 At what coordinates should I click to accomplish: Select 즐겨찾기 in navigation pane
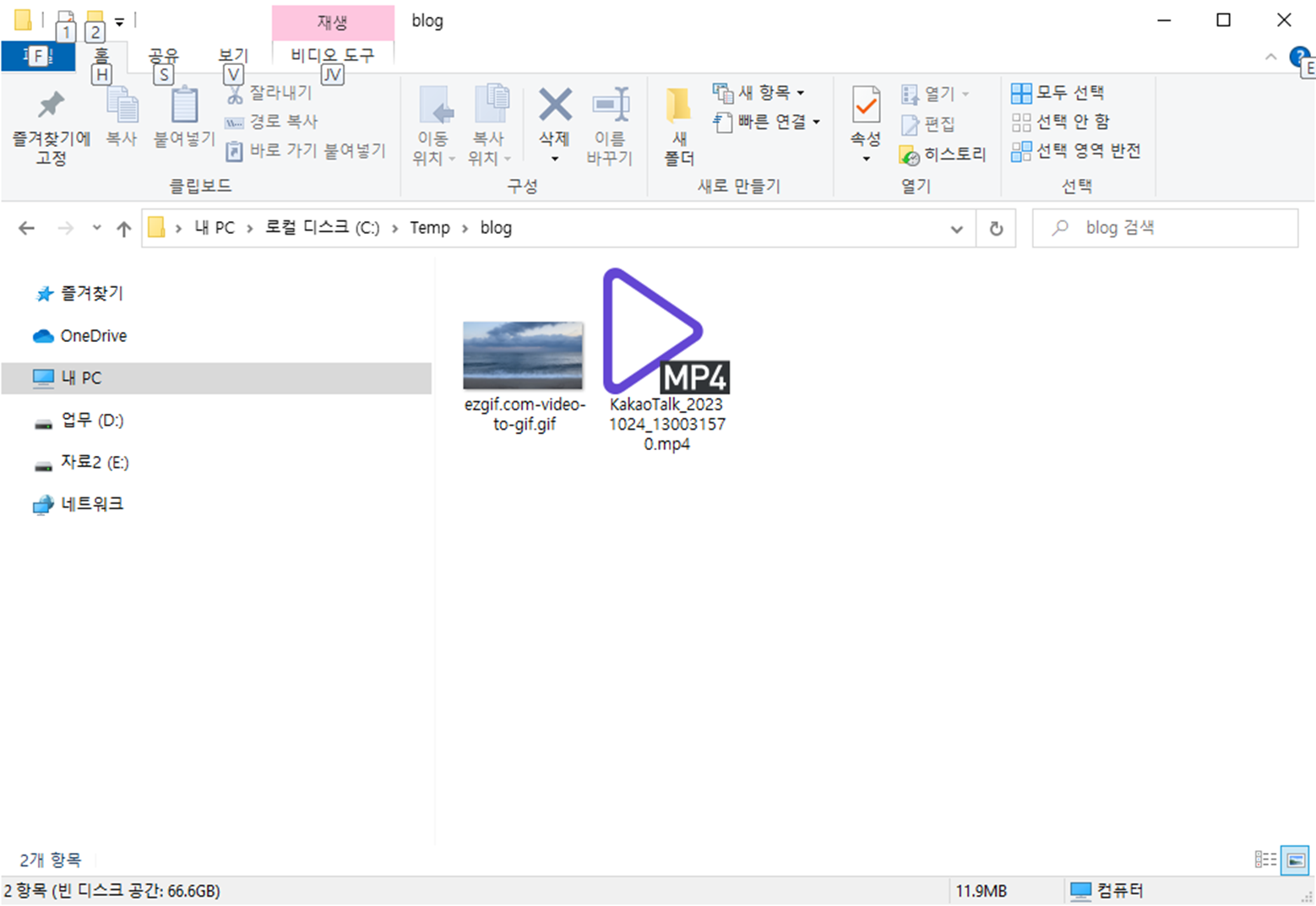click(x=91, y=294)
